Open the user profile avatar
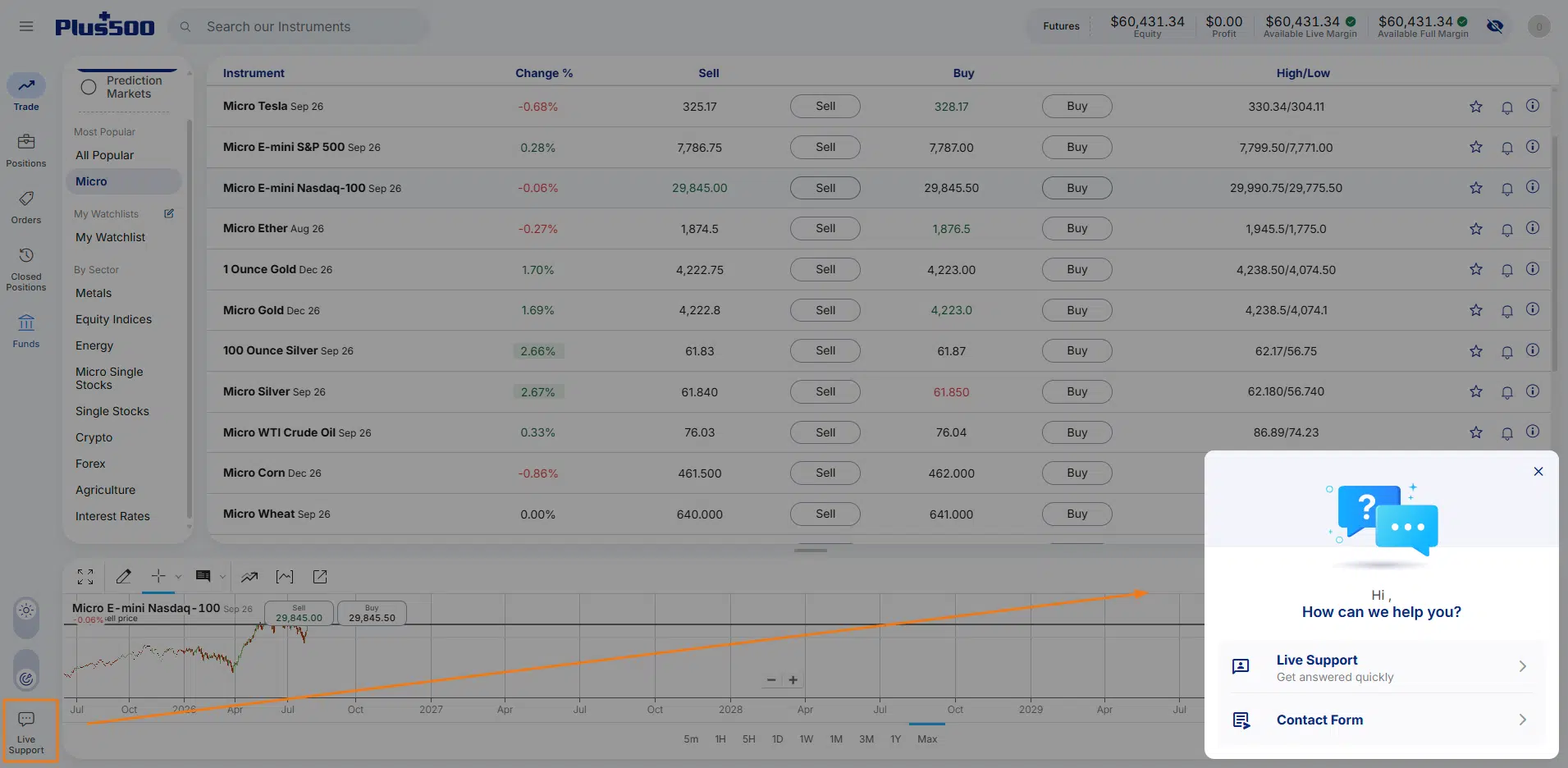The width and height of the screenshot is (1568, 768). click(x=1539, y=26)
